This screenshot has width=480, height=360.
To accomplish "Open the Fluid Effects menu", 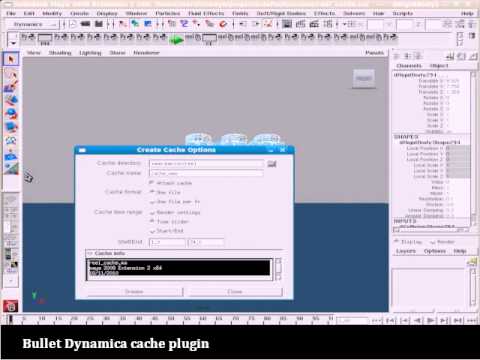I will coord(206,13).
